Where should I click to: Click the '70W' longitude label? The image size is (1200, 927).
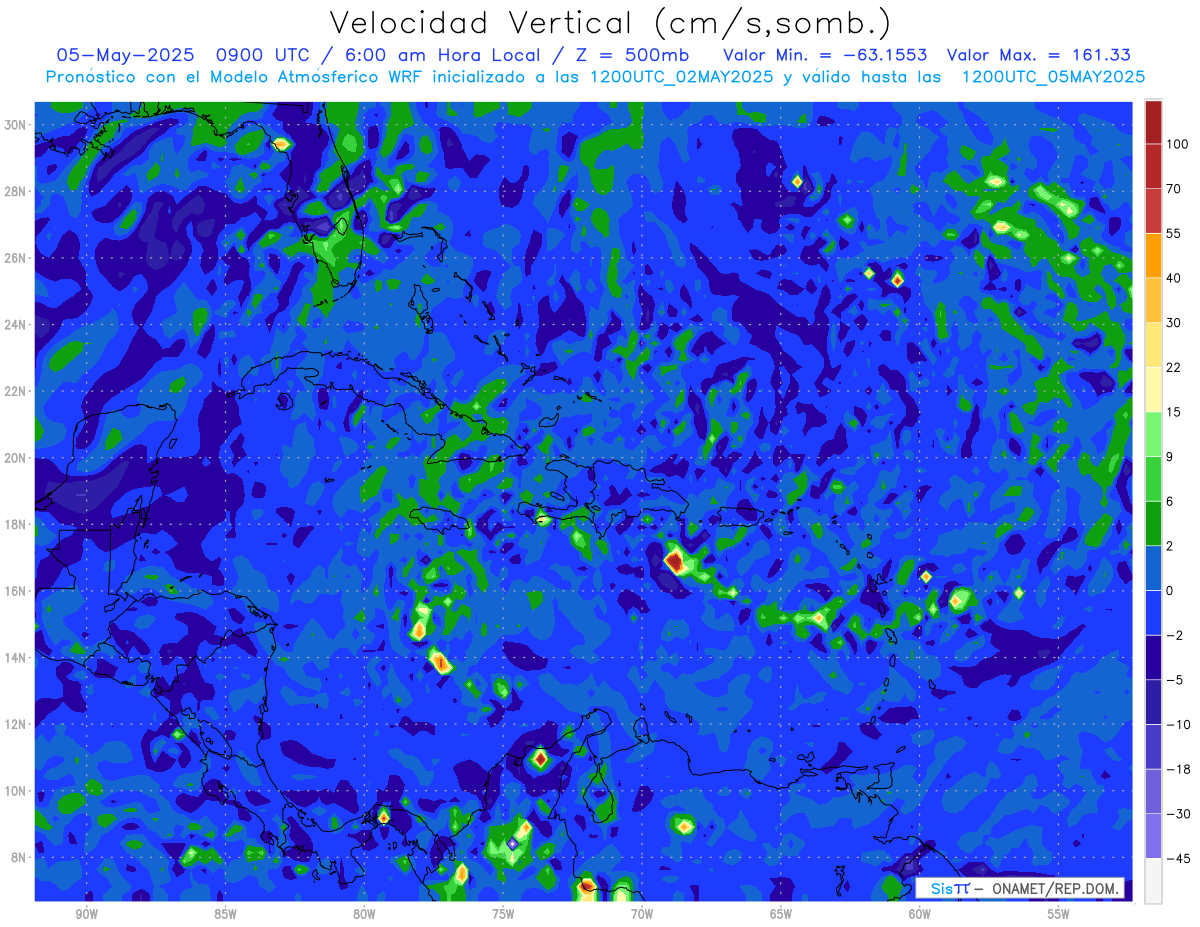642,914
